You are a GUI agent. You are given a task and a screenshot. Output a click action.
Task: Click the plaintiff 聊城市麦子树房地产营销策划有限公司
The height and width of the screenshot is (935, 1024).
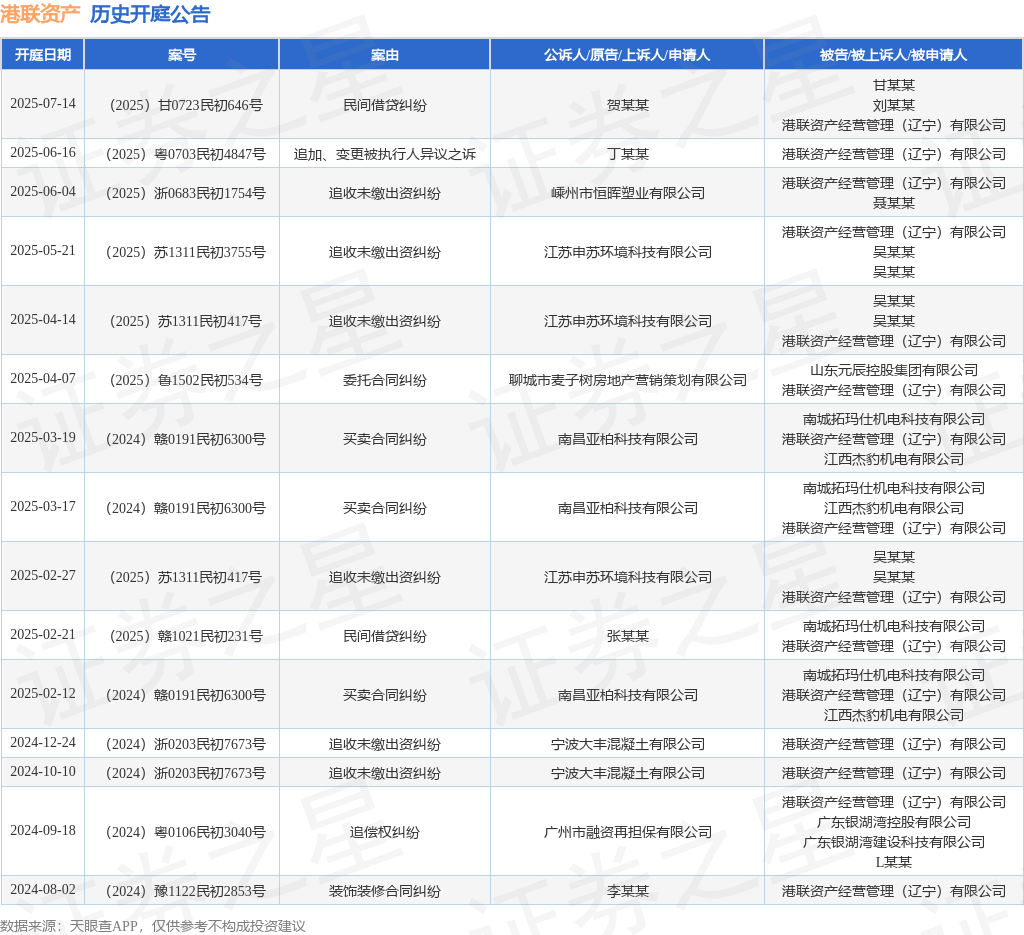[x=628, y=380]
